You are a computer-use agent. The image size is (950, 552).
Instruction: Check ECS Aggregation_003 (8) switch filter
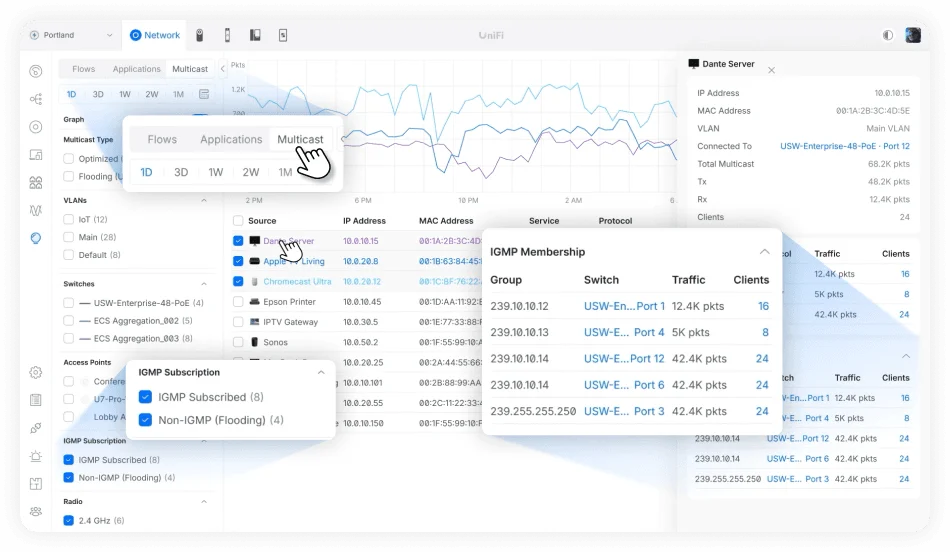click(68, 338)
